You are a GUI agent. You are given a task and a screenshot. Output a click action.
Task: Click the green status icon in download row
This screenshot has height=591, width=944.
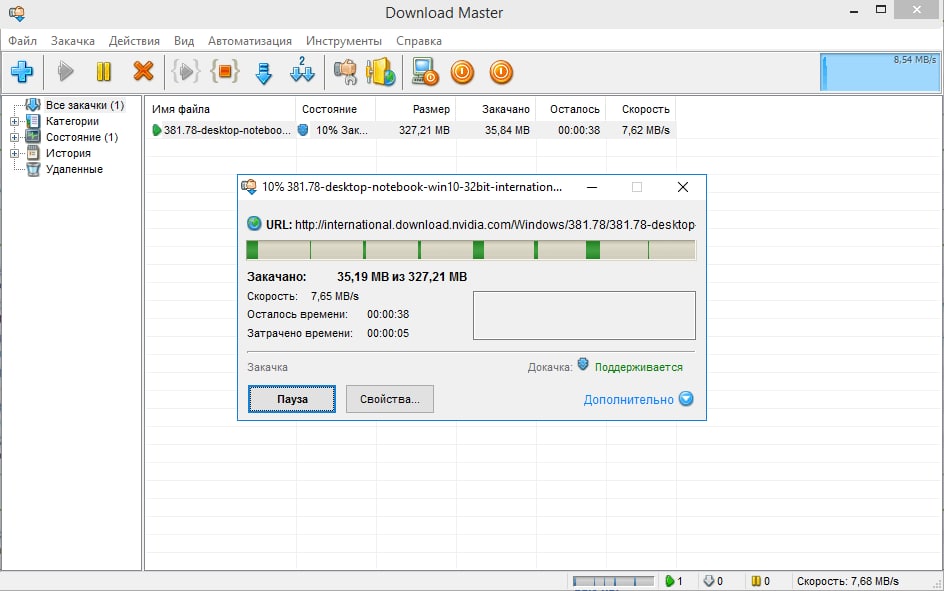tap(157, 130)
